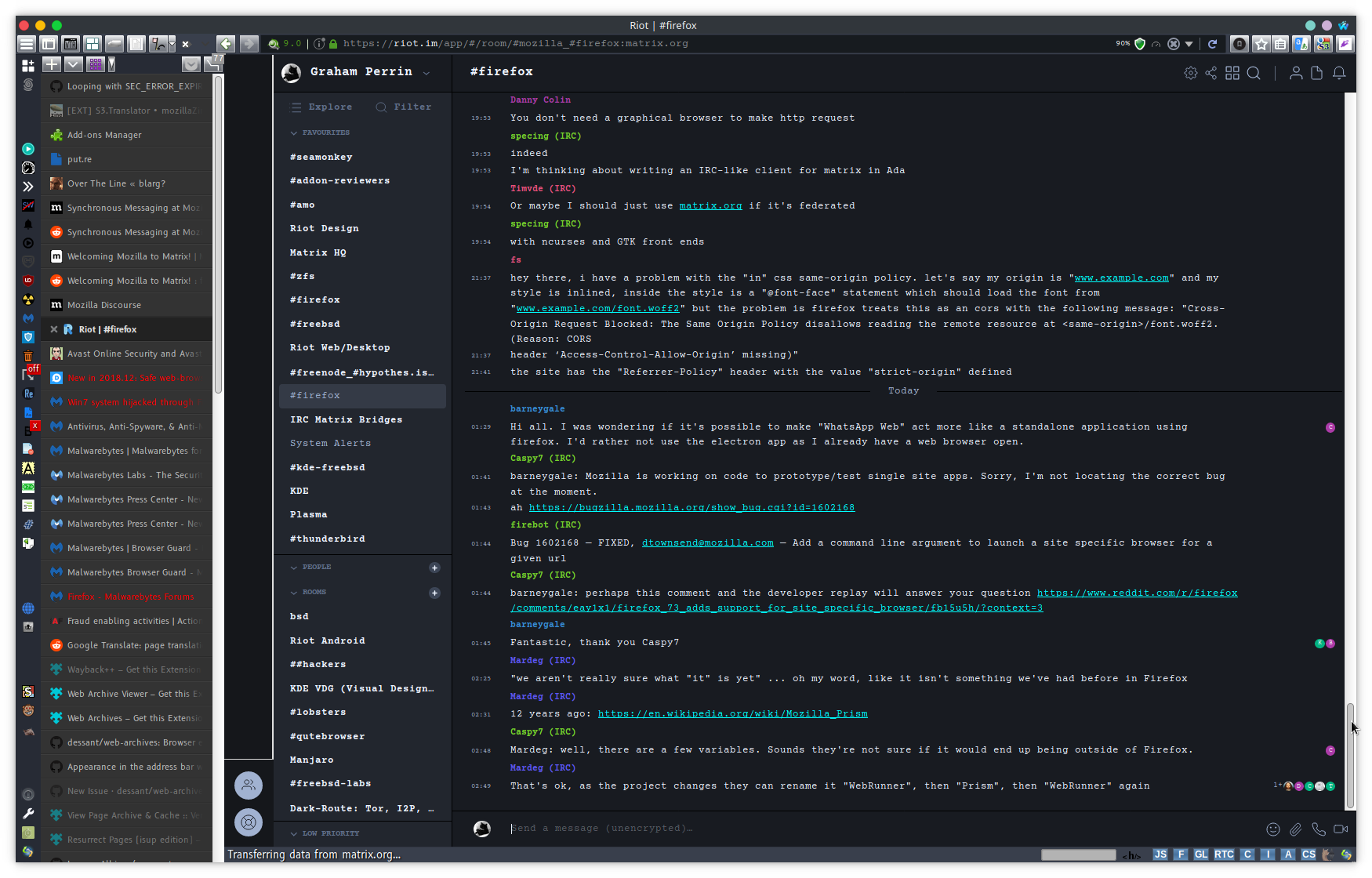The width and height of the screenshot is (1372, 878).
Task: Click the site information icon
Action: point(320,44)
